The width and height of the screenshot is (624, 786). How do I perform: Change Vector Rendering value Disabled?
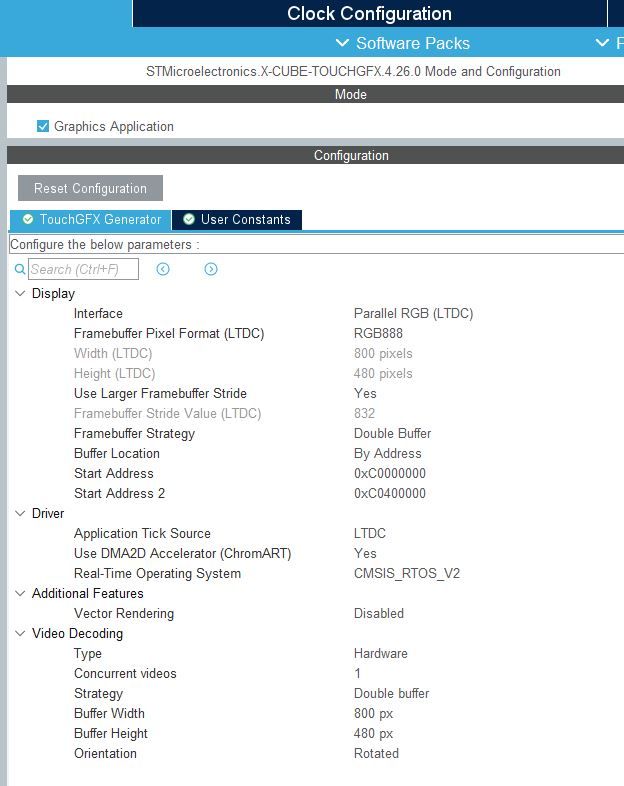pos(378,614)
